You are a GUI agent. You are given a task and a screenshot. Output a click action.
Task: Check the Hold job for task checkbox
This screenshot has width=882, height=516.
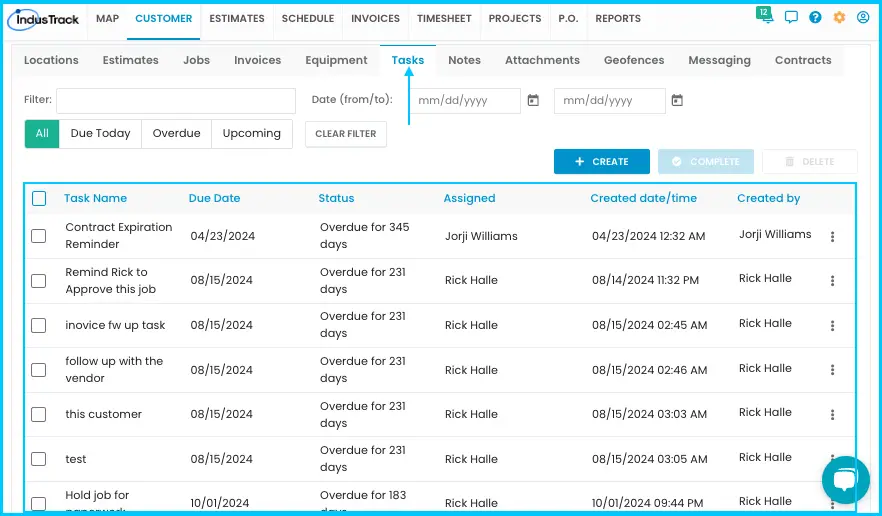click(38, 503)
